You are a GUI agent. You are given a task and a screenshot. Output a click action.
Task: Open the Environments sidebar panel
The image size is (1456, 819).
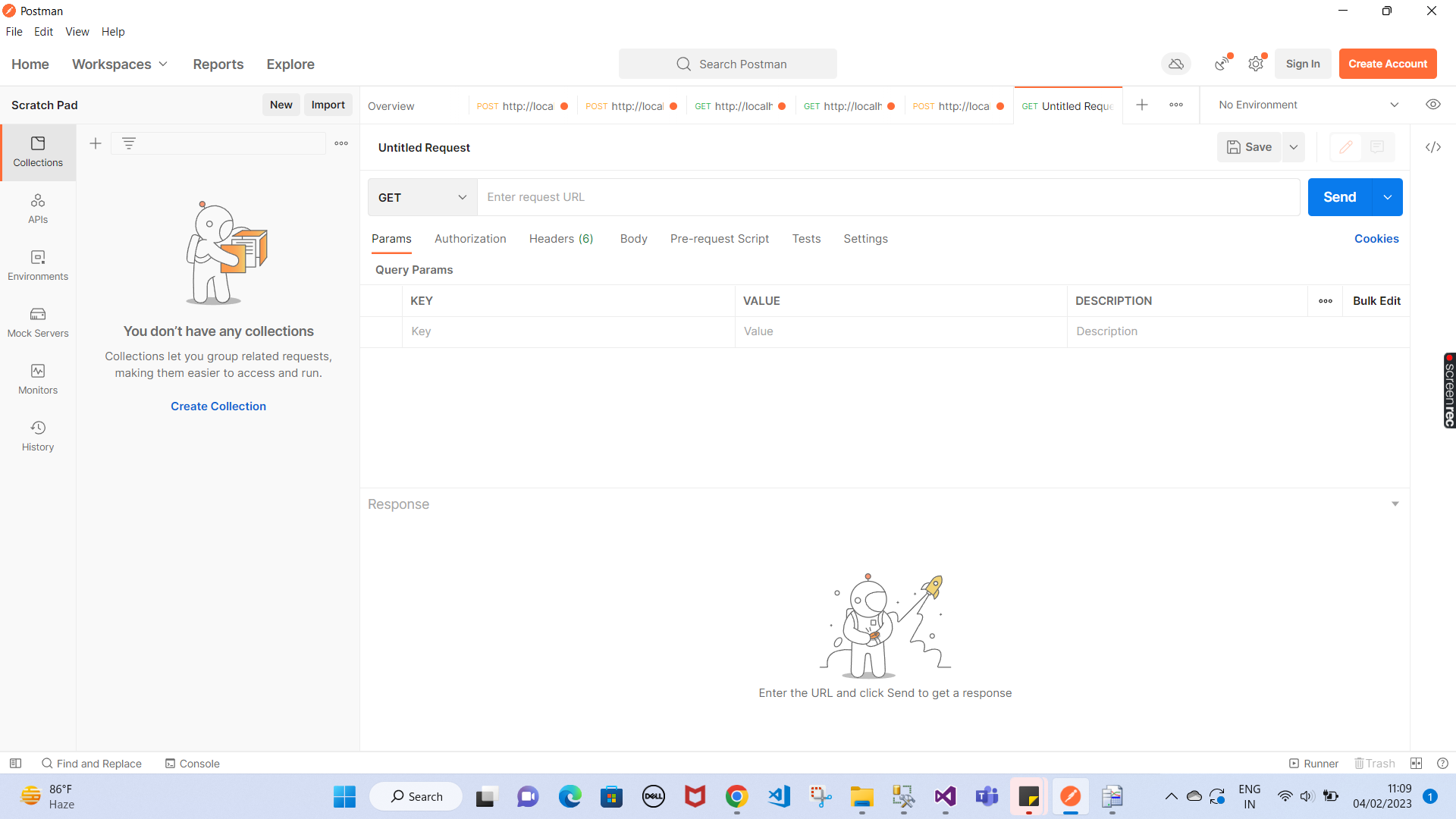[x=38, y=265]
